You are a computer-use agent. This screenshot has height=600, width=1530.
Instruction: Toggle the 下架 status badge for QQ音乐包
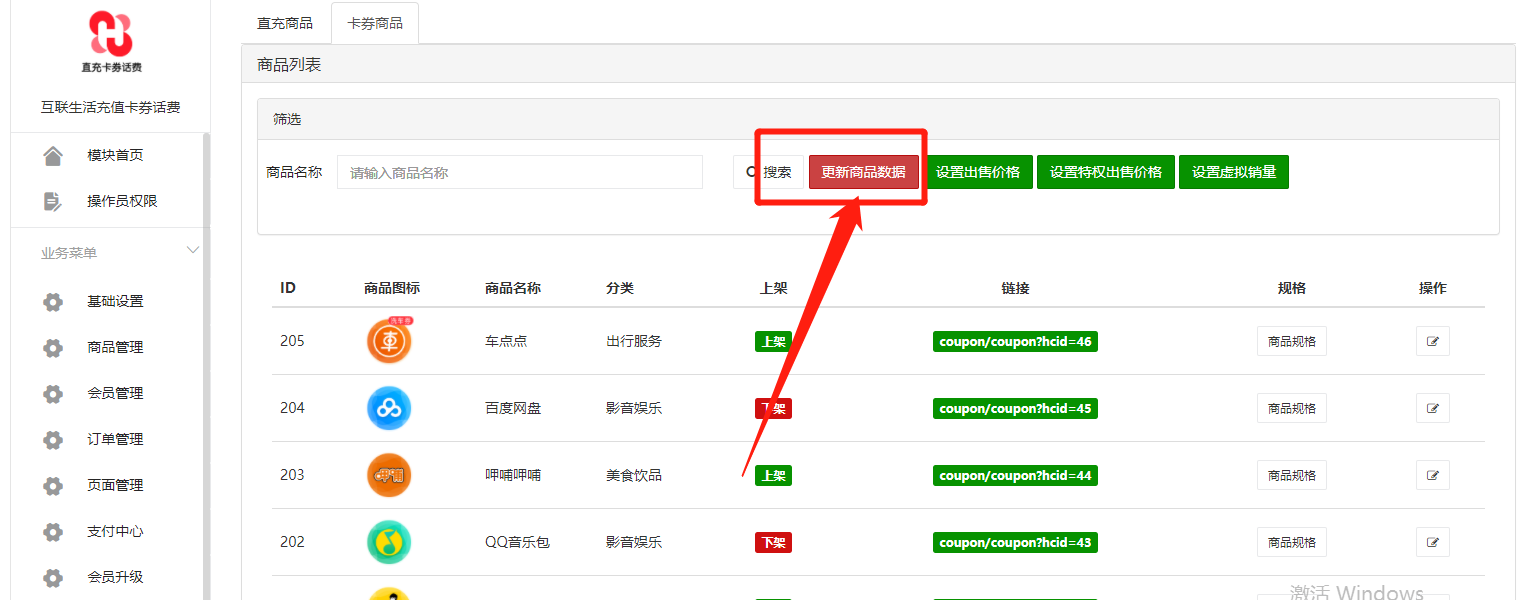(773, 542)
